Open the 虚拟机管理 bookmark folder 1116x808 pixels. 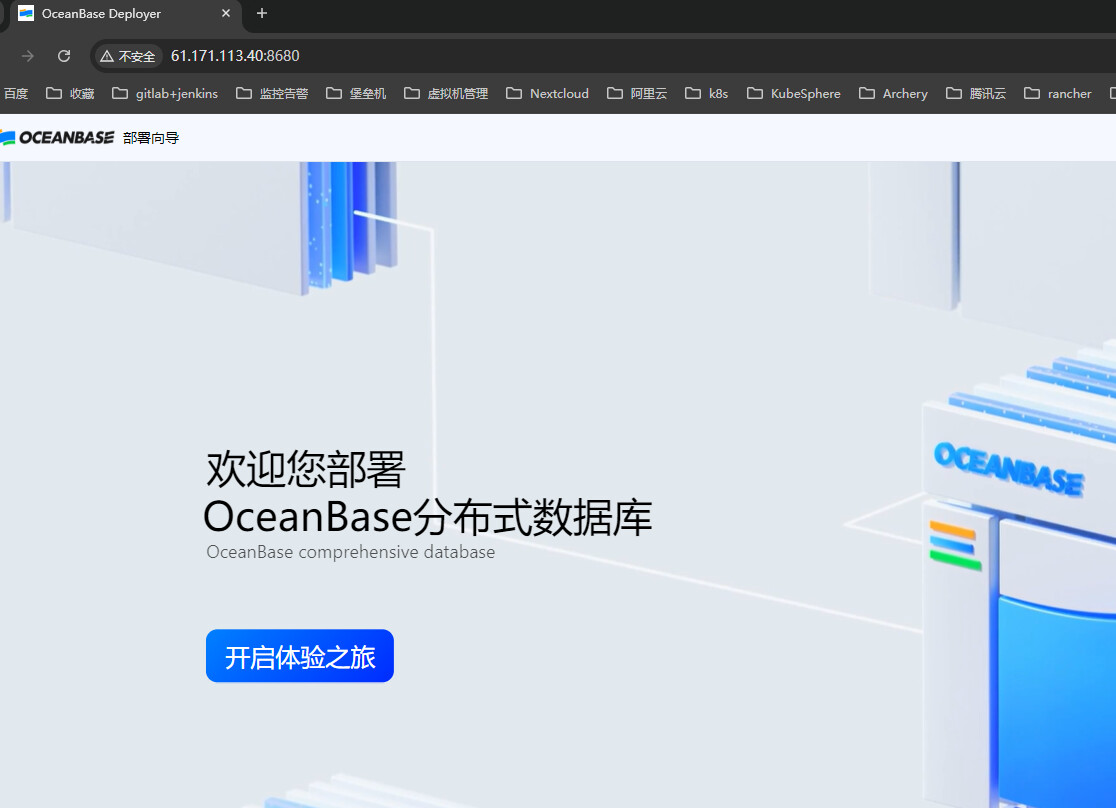tap(446, 93)
